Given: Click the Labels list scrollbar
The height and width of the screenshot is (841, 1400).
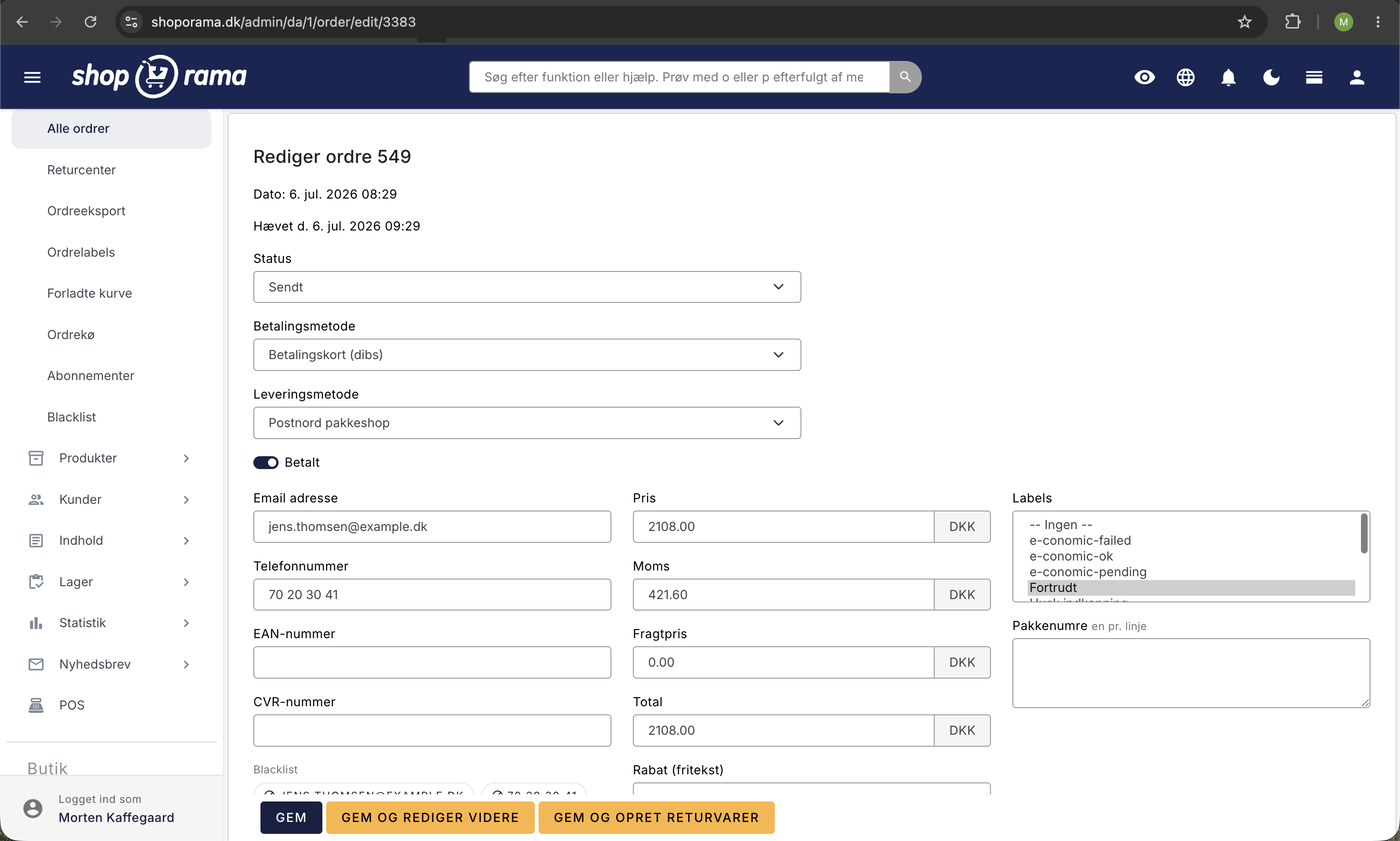Looking at the screenshot, I should click(1364, 533).
